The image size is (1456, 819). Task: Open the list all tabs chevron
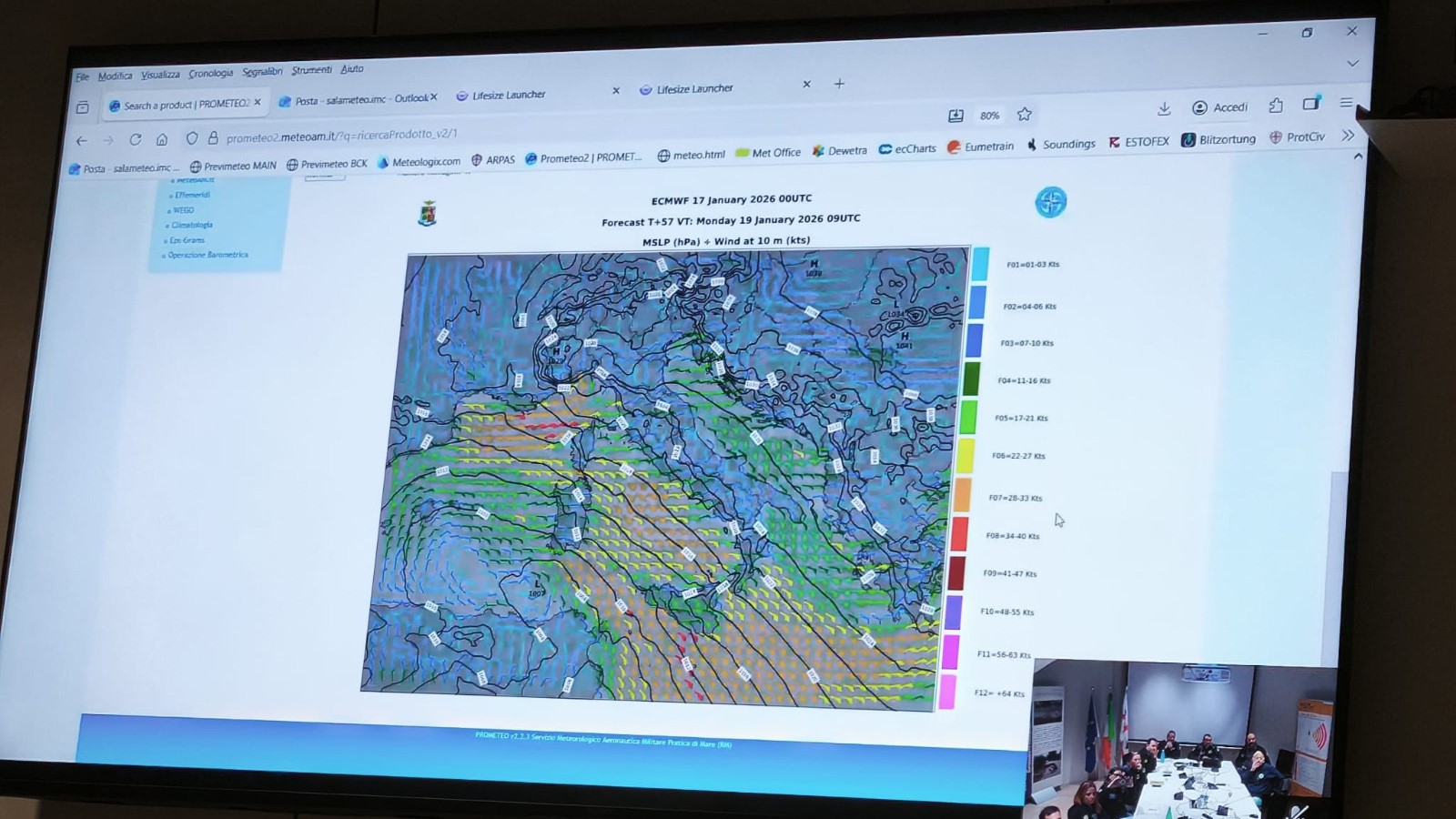click(1352, 64)
